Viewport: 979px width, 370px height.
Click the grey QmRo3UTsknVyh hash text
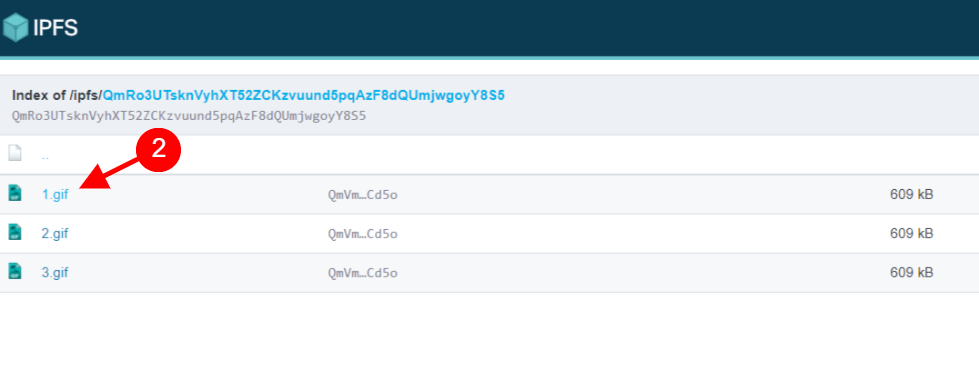click(x=189, y=116)
